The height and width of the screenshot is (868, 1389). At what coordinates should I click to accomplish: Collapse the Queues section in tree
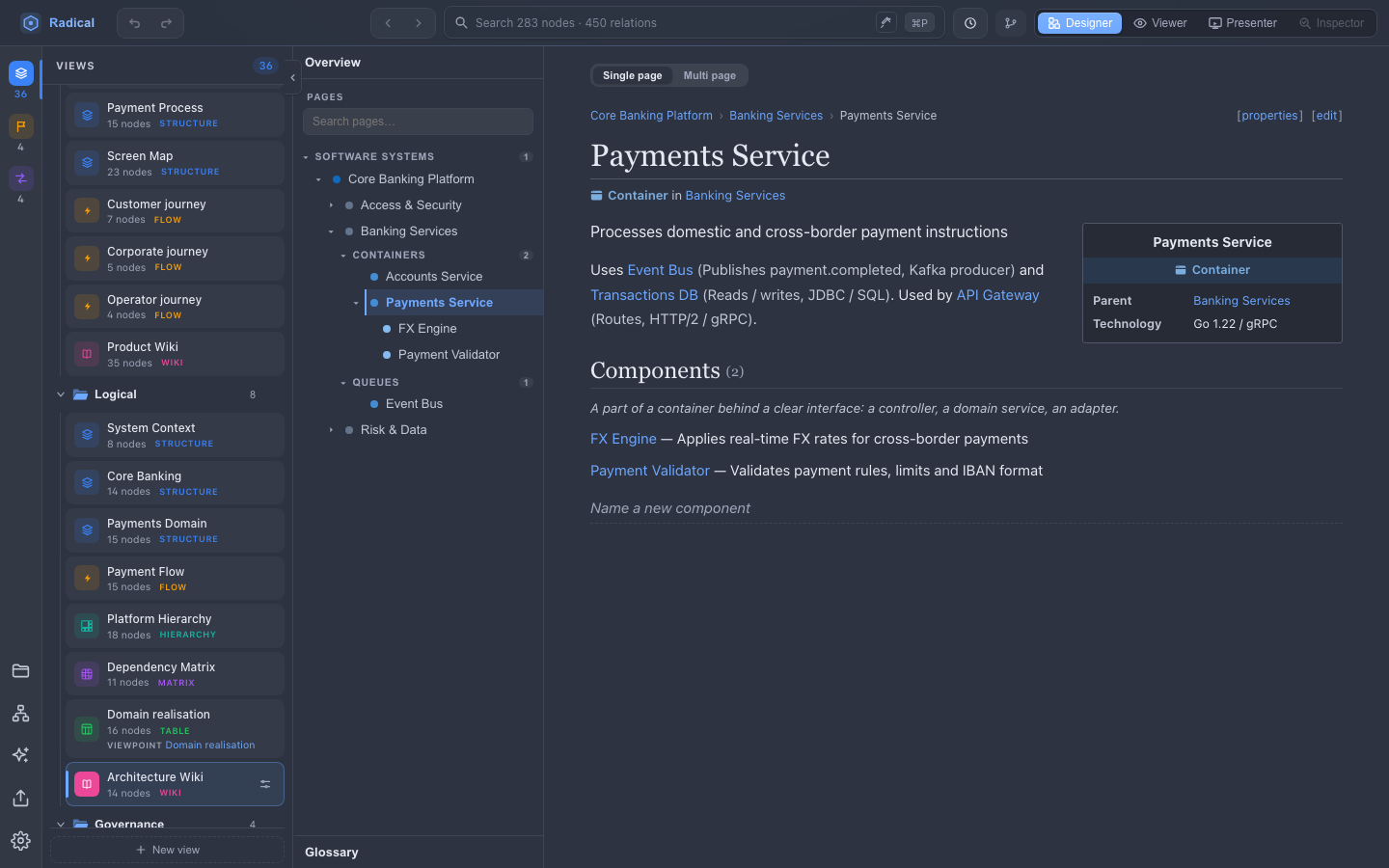[x=343, y=383]
